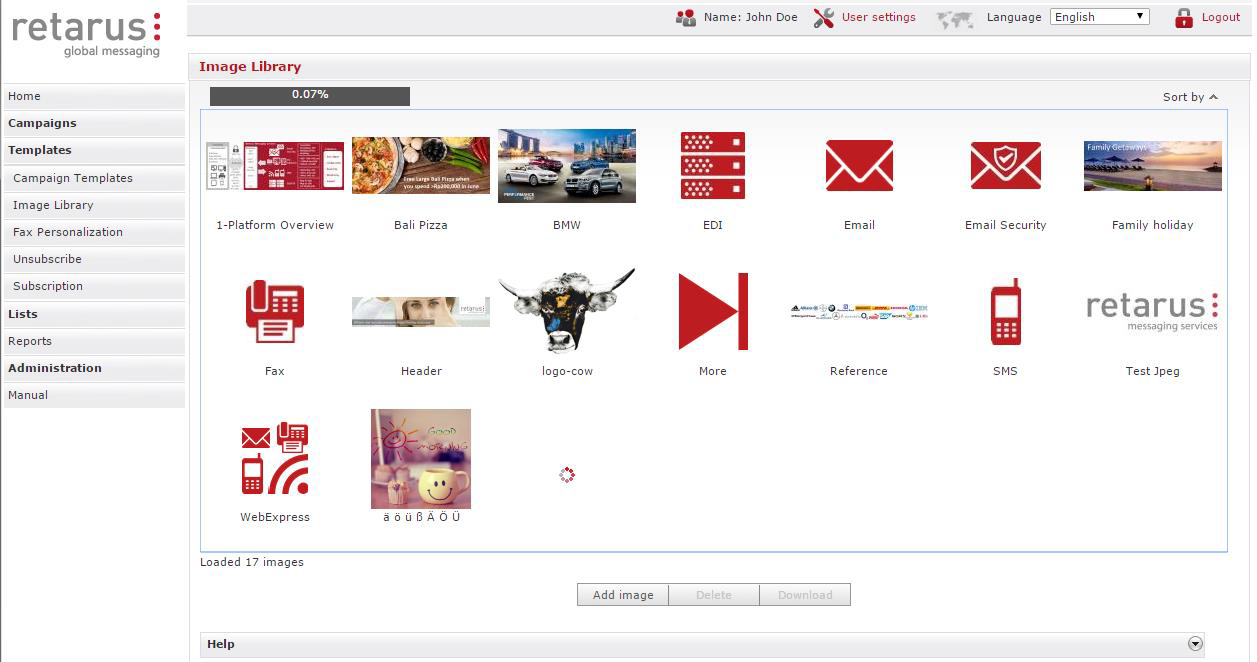Select the red Email envelope image
Viewport: 1257px width, 662px height.
[859, 165]
